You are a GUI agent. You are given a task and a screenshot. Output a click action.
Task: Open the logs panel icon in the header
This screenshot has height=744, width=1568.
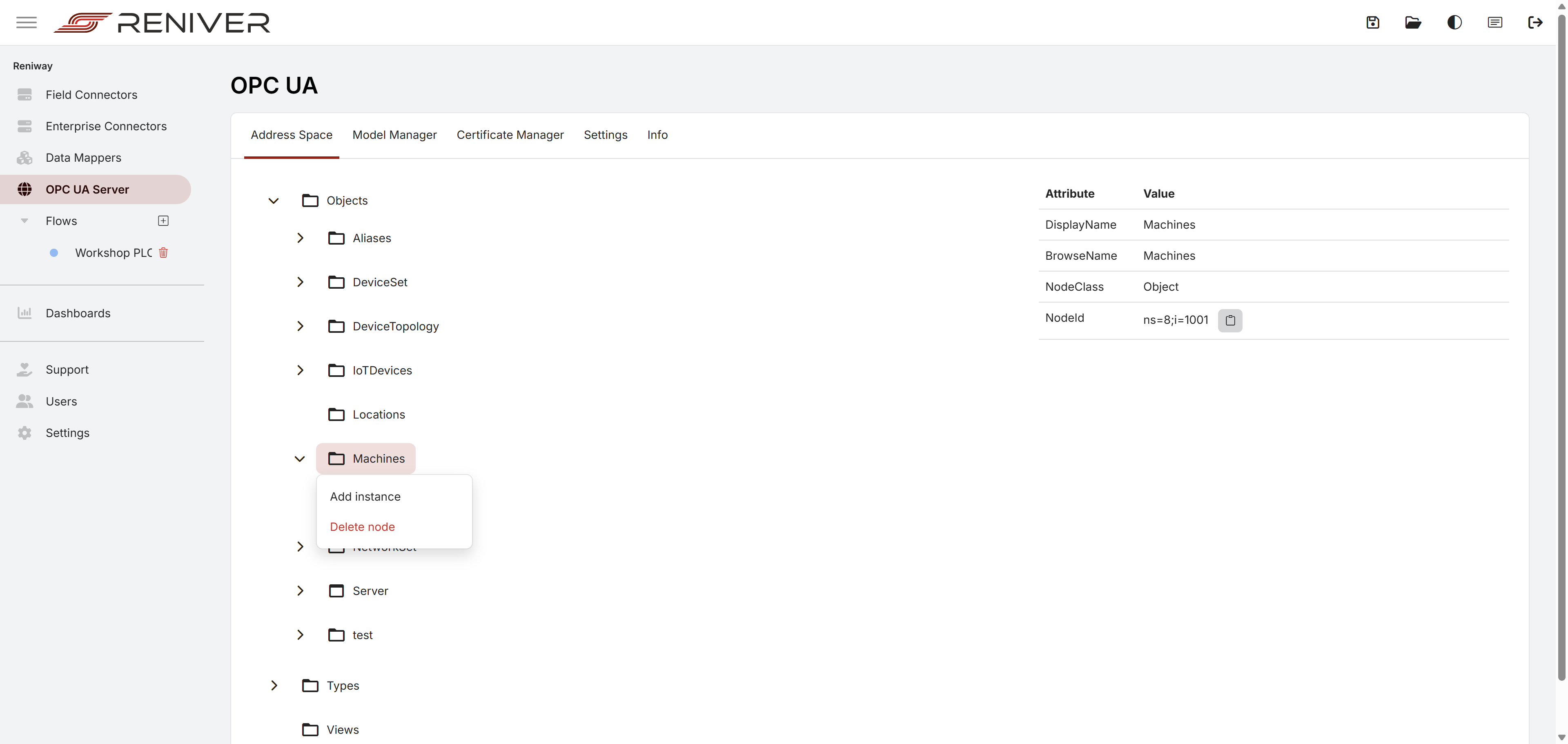point(1495,22)
